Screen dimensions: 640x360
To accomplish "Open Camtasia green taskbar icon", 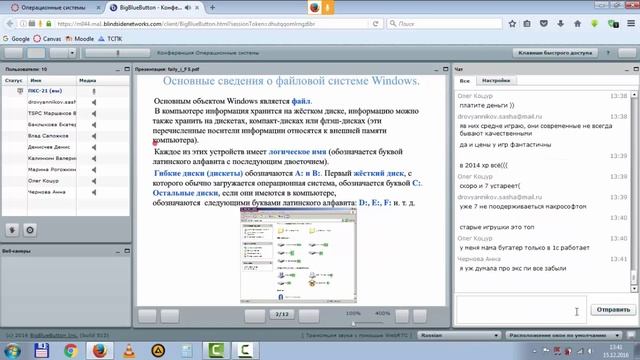I will click(x=216, y=351).
